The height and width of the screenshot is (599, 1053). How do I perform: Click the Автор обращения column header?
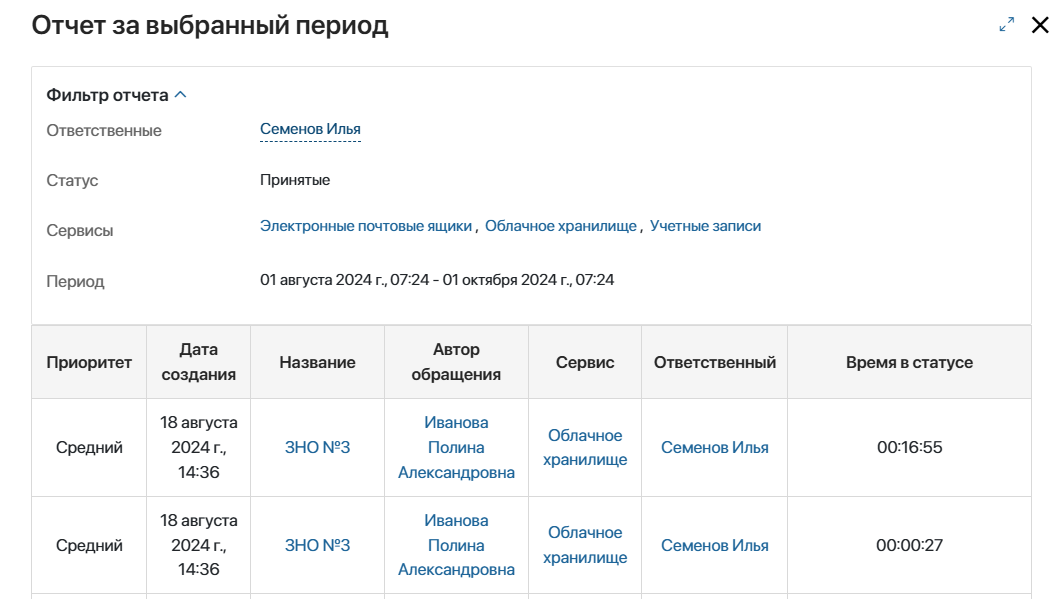click(456, 362)
